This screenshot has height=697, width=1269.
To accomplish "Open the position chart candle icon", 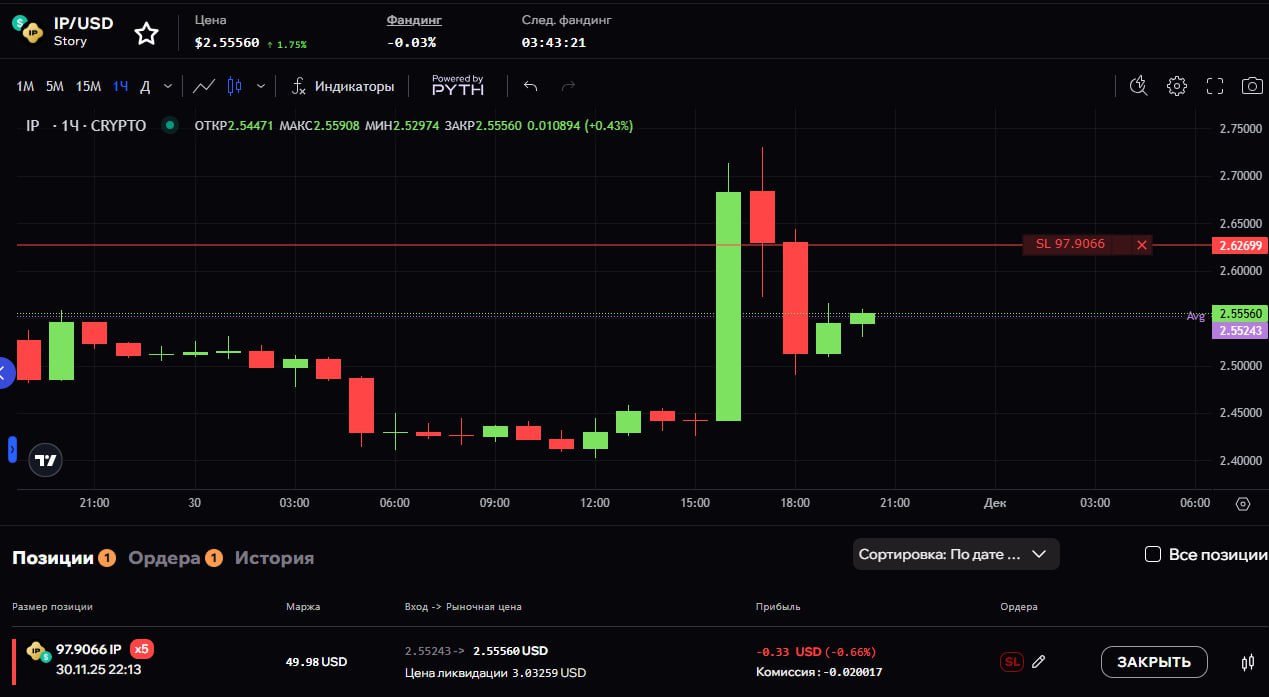I will click(1248, 662).
